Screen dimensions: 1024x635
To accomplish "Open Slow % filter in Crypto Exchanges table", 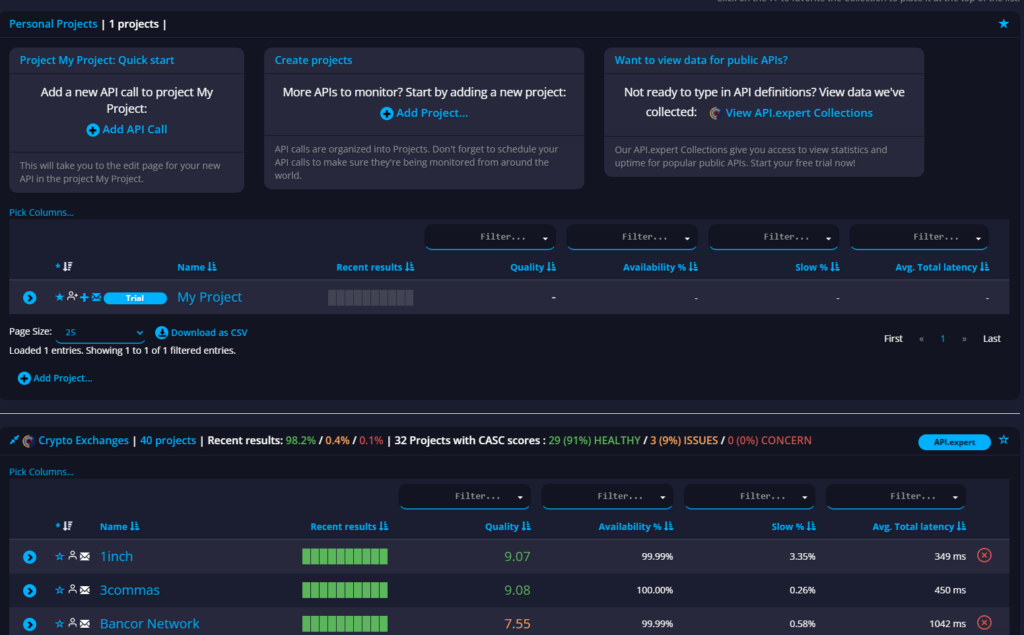I will pos(750,497).
